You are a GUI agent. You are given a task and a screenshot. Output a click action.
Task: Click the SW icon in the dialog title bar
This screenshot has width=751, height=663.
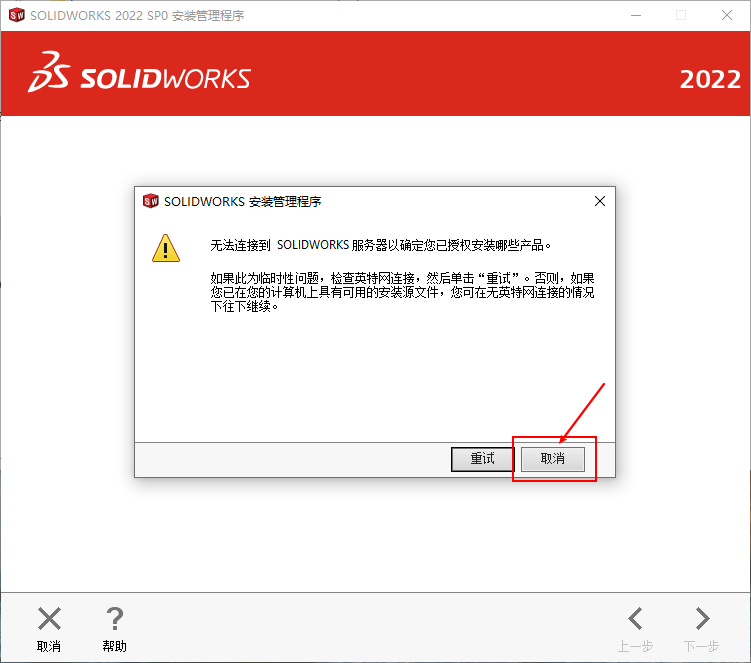150,201
